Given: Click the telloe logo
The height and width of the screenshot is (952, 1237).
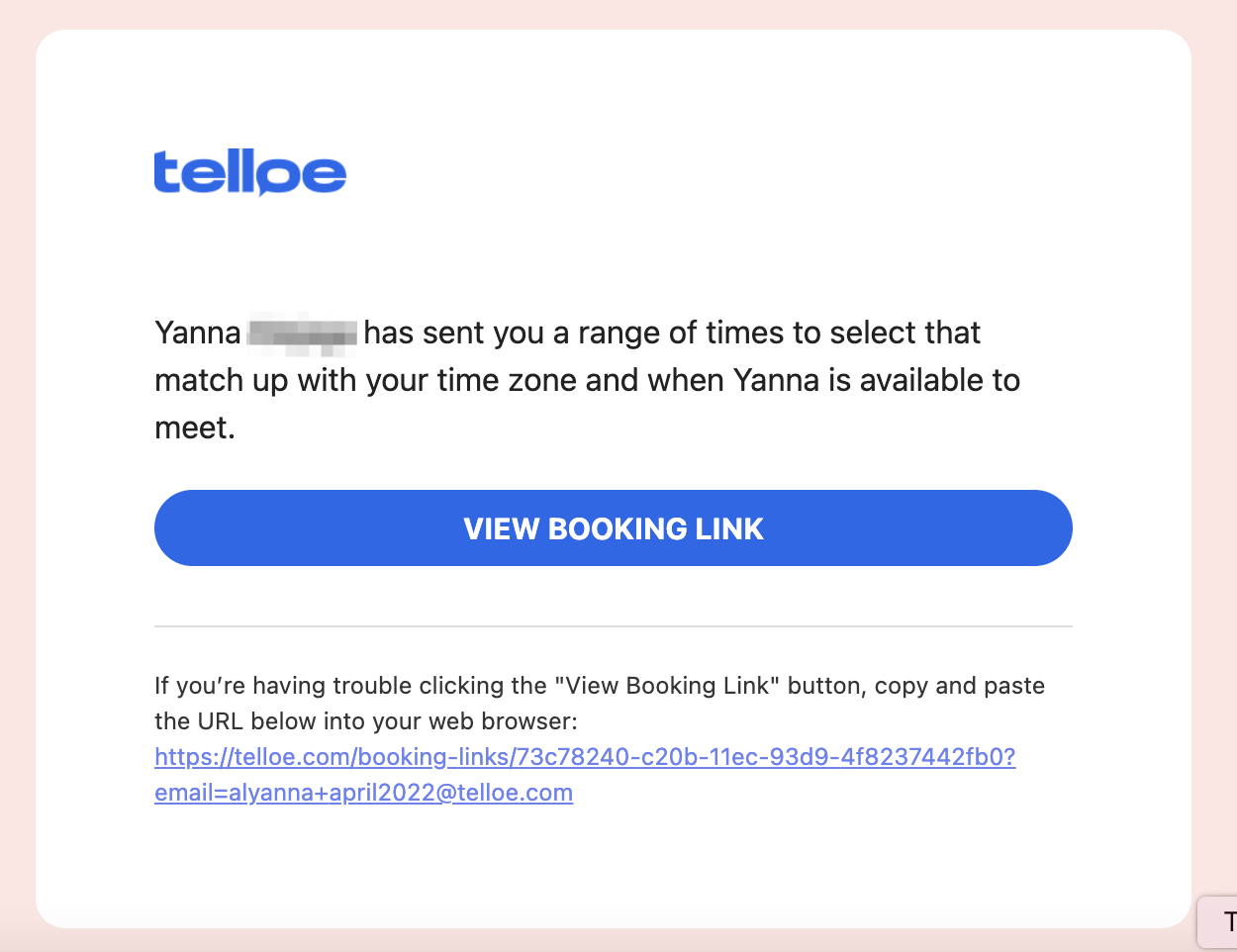Looking at the screenshot, I should pos(249,173).
